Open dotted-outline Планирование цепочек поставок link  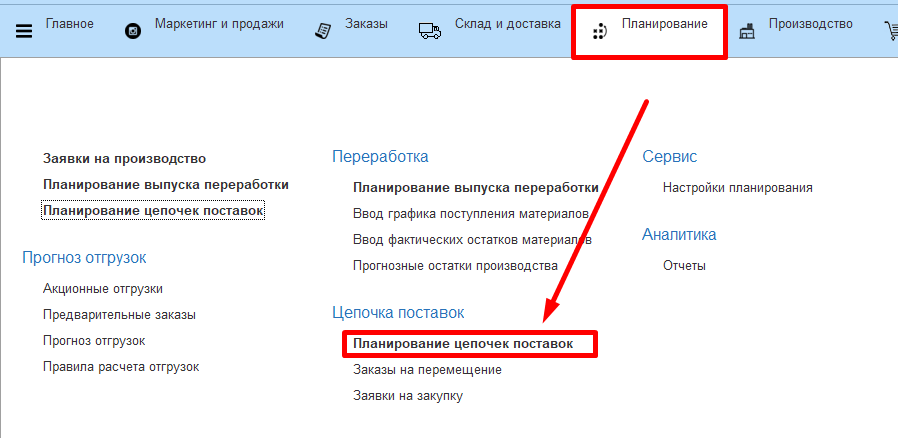pyautogui.click(x=153, y=211)
